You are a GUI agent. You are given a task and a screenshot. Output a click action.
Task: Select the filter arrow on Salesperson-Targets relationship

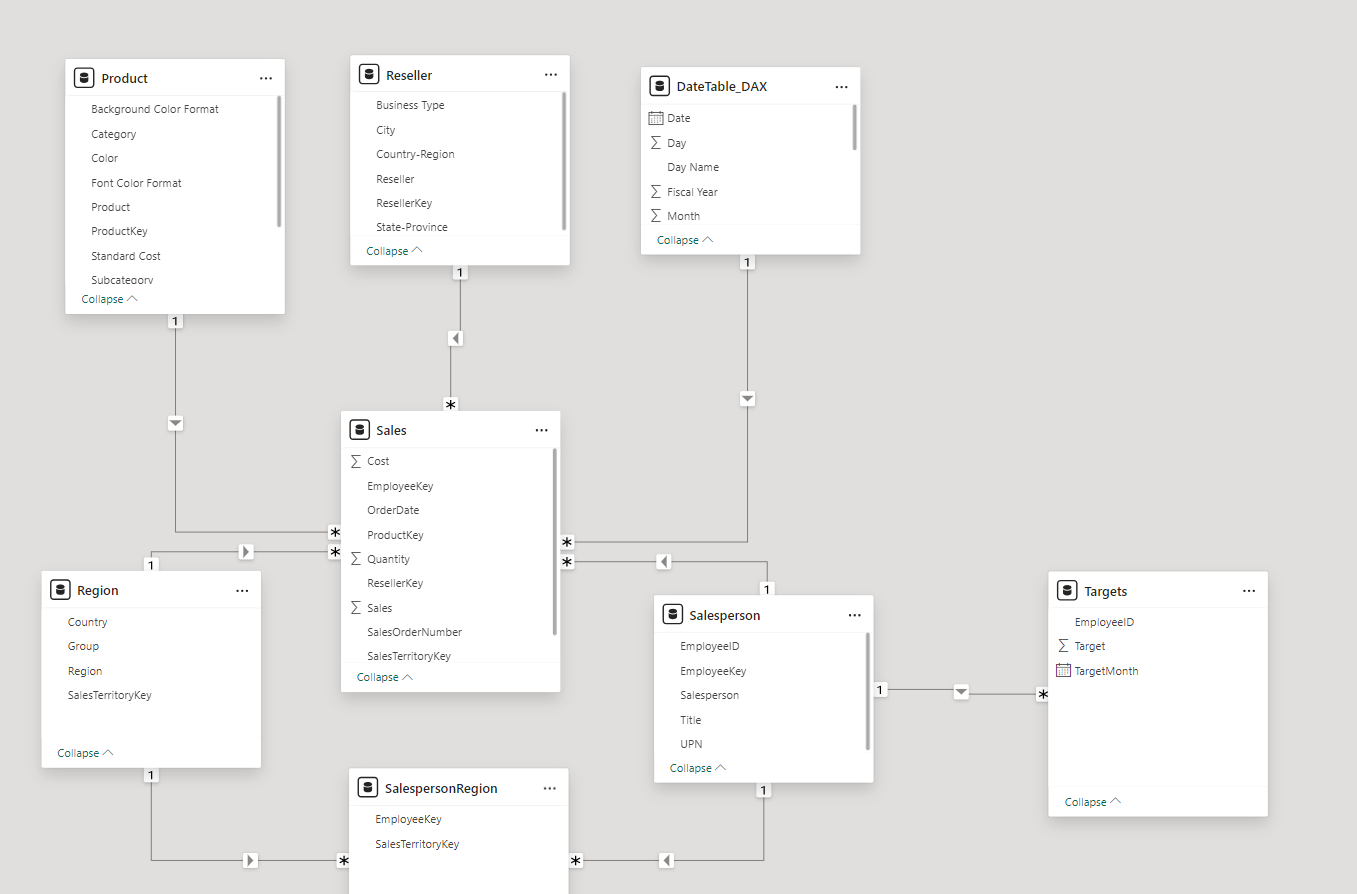coord(961,691)
